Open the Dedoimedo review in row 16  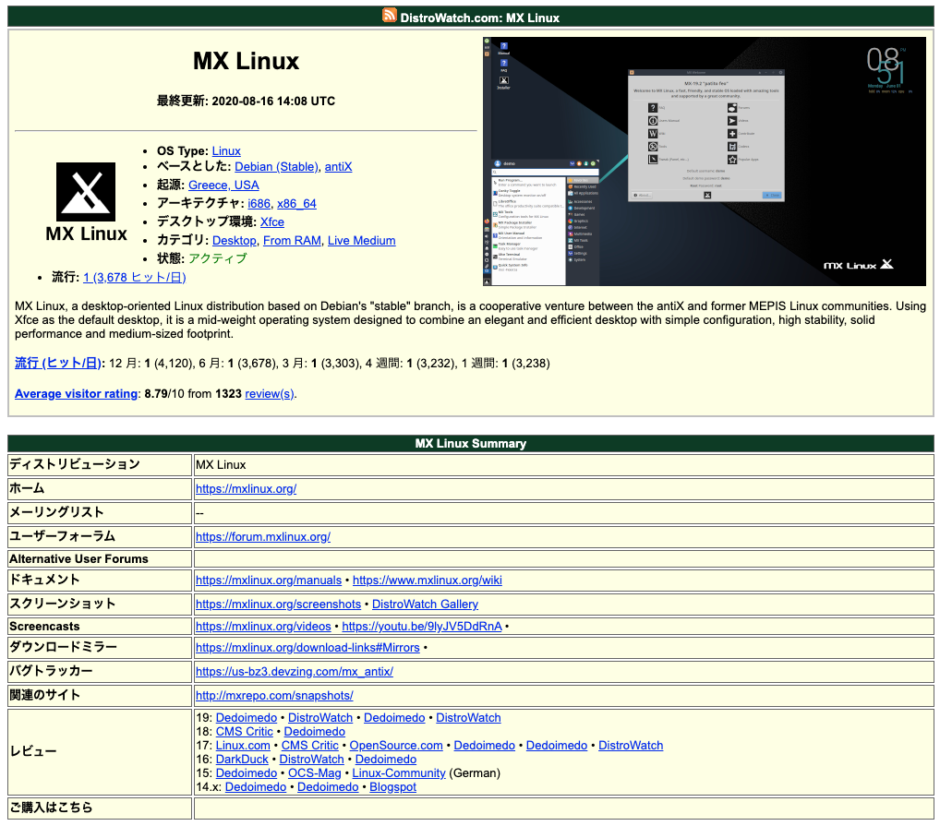386,759
